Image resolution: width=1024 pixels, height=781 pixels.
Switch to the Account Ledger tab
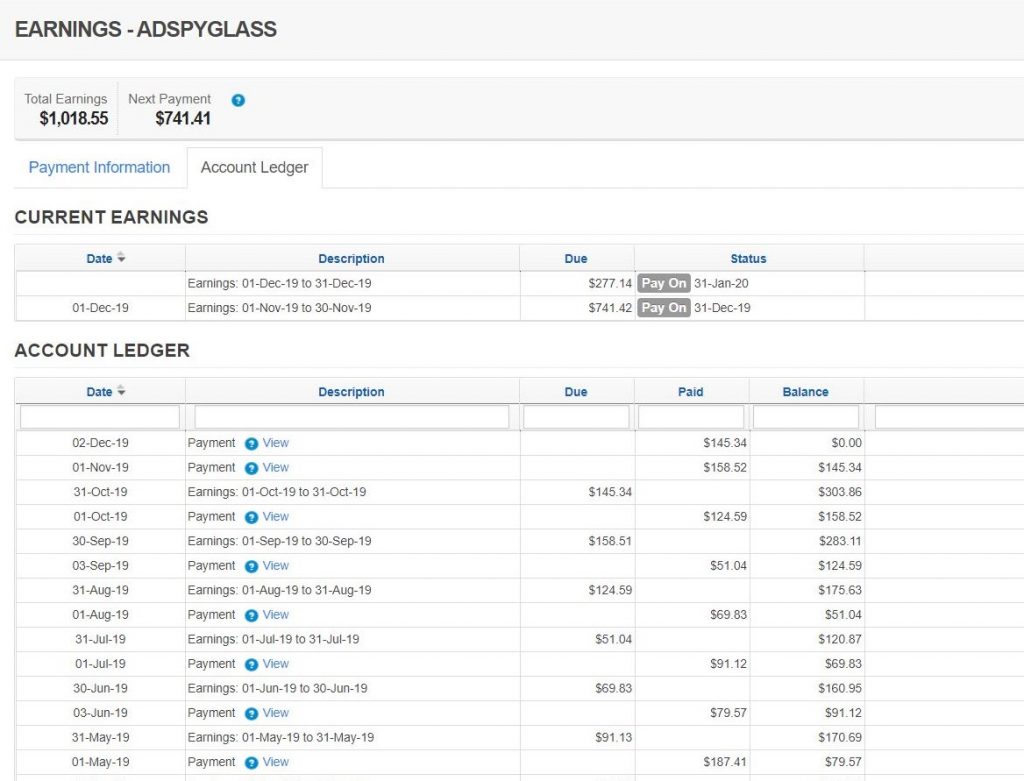point(255,167)
